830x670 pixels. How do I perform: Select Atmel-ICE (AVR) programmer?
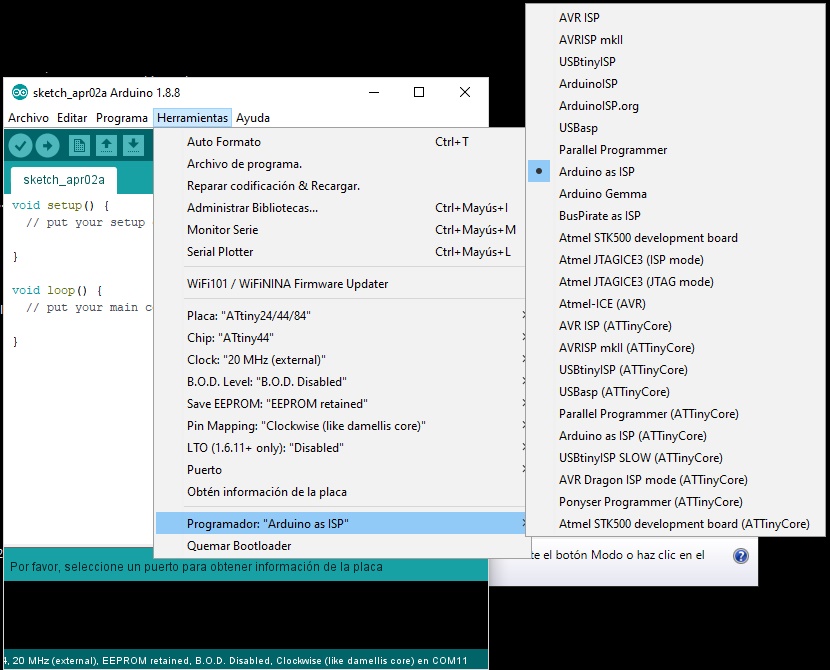675,304
